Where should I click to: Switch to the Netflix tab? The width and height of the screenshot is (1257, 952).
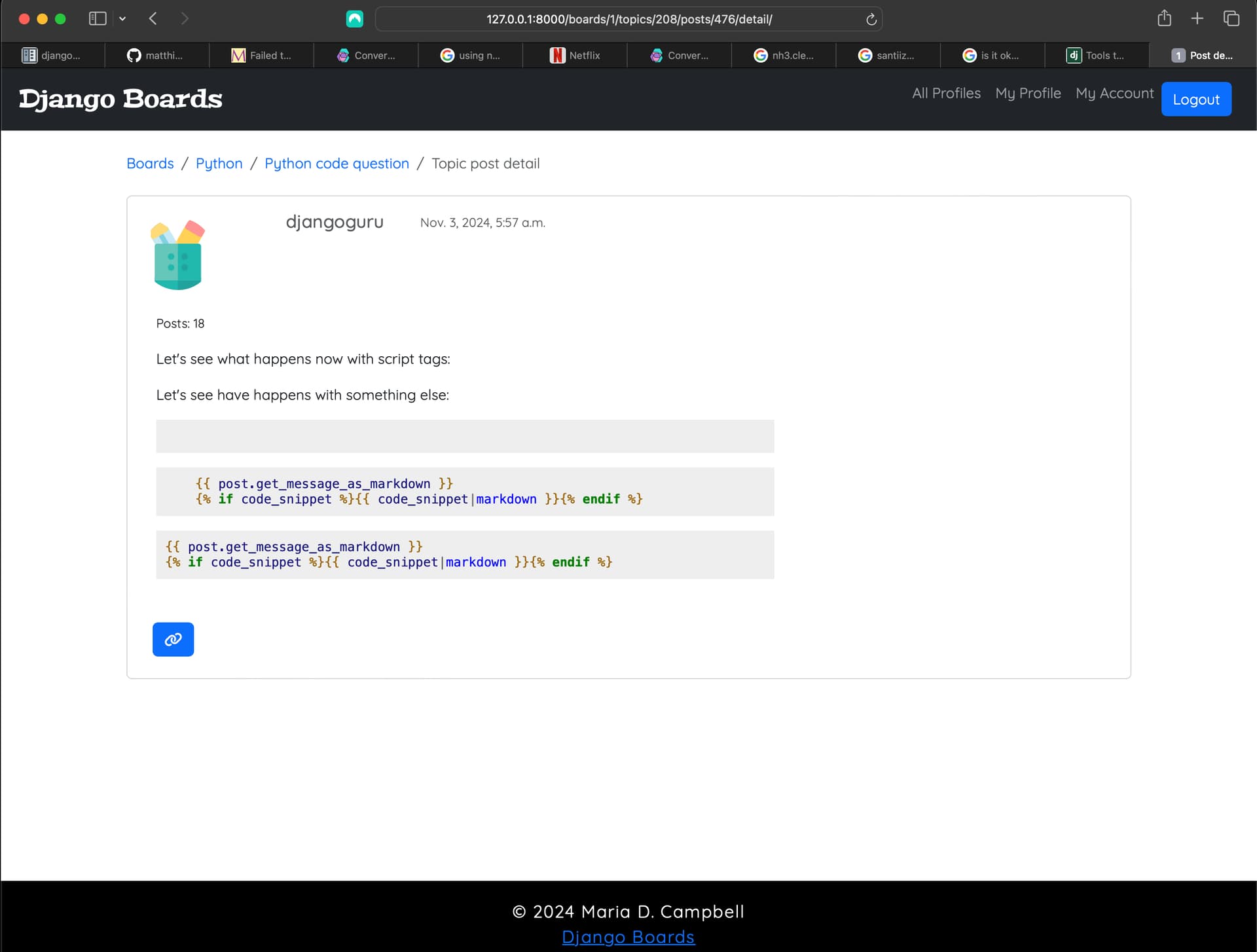click(575, 56)
